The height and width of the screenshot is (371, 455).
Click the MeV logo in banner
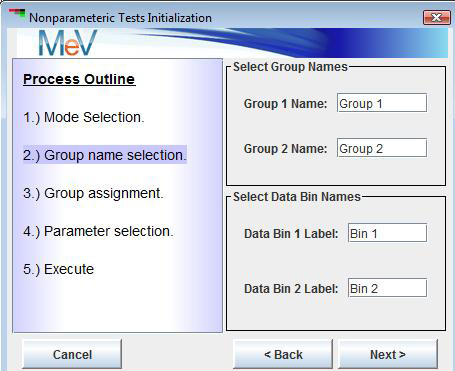pyautogui.click(x=68, y=43)
